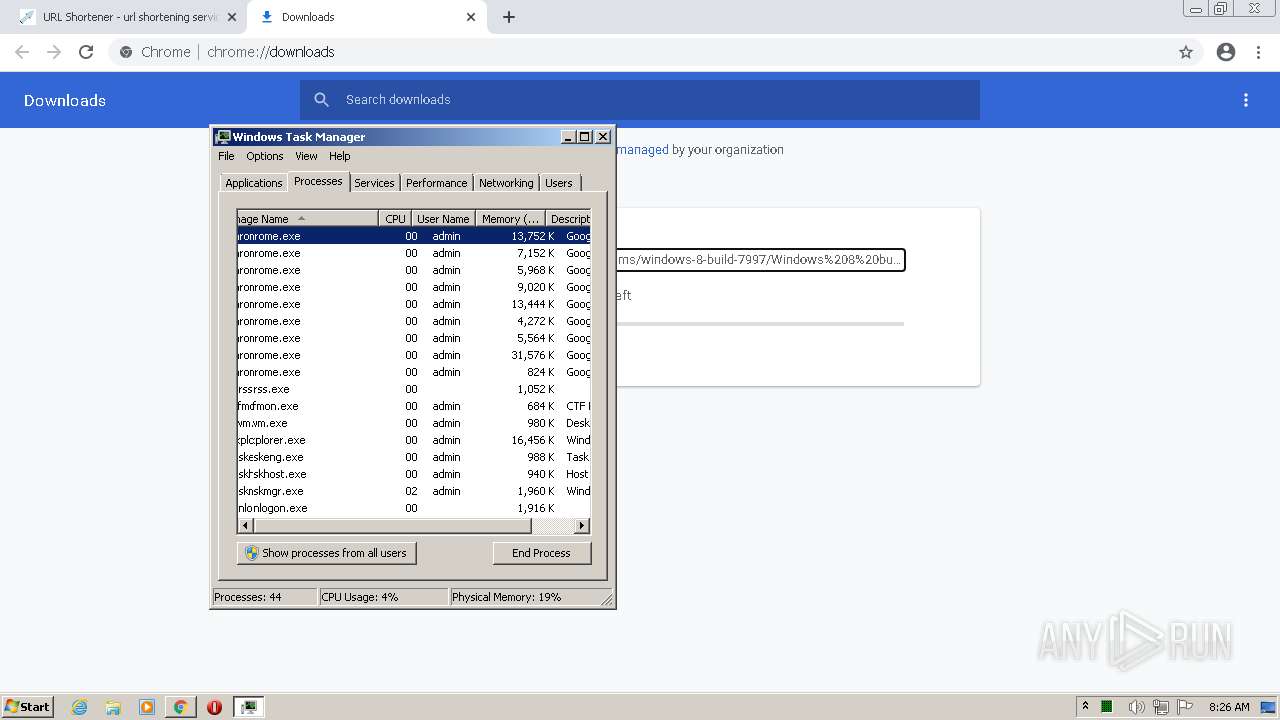Image resolution: width=1280 pixels, height=720 pixels.
Task: Select the dwm.exe process row
Action: [x=414, y=423]
